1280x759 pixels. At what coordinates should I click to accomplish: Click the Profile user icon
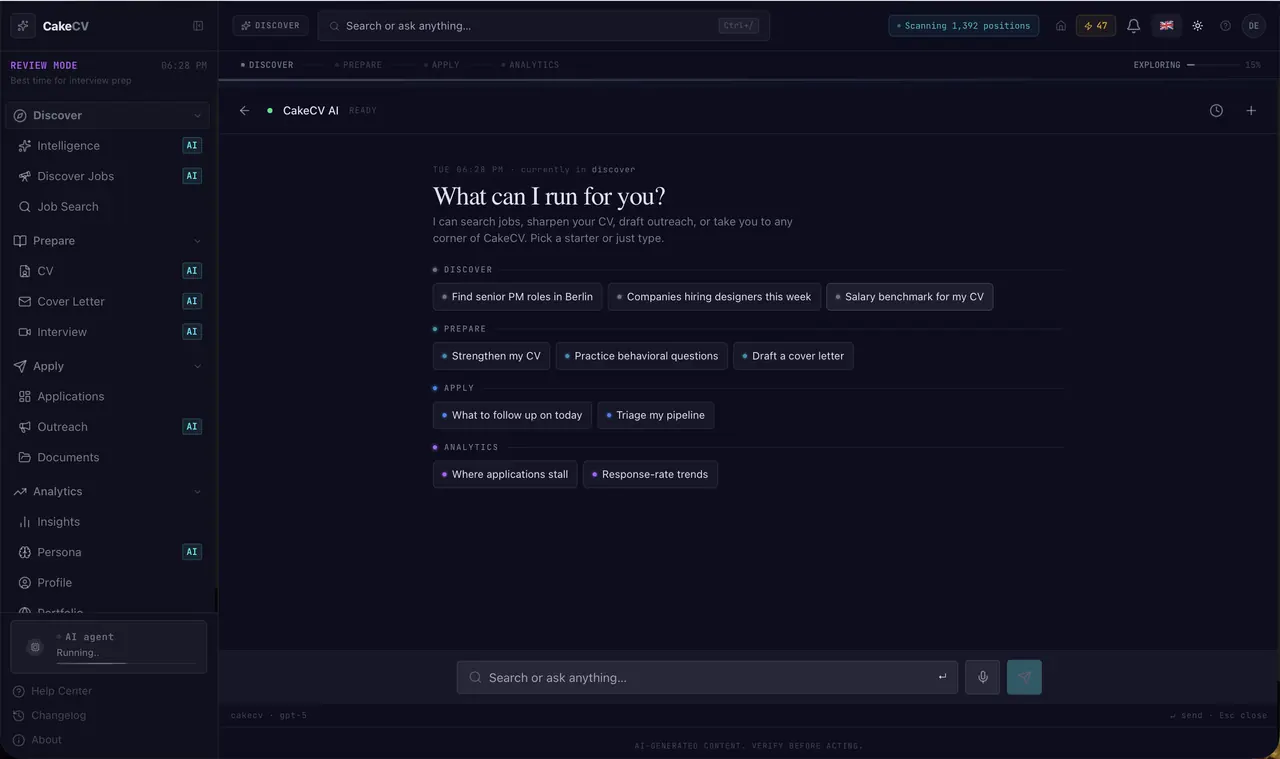pyautogui.click(x=25, y=583)
